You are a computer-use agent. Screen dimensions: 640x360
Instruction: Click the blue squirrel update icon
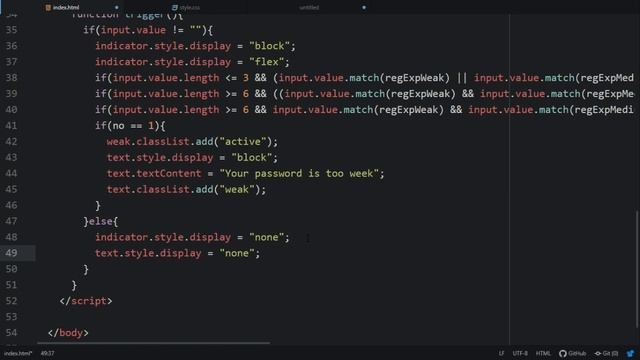(x=631, y=353)
